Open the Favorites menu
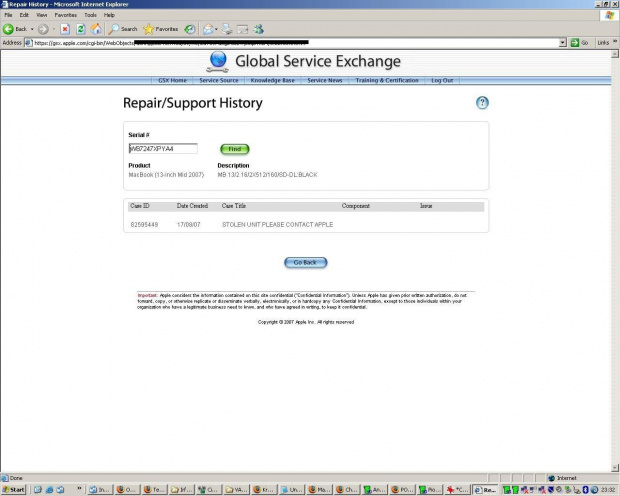Viewport: 620px width, 496px height. [66, 15]
